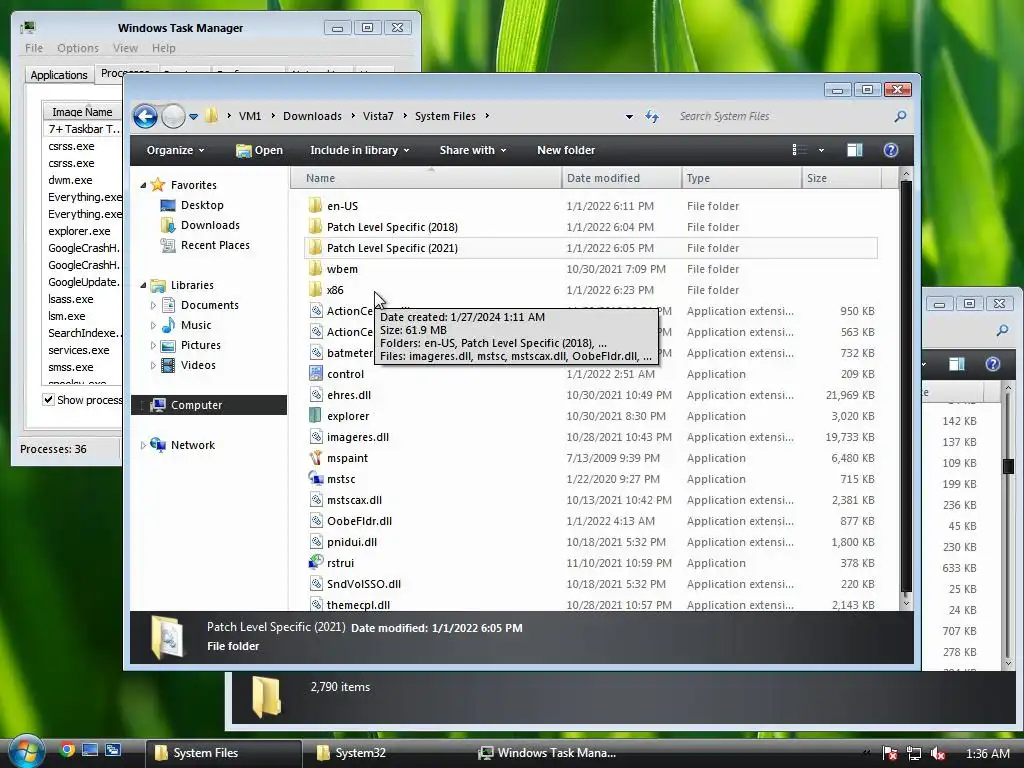Toggle the preview pane icon

pyautogui.click(x=854, y=150)
